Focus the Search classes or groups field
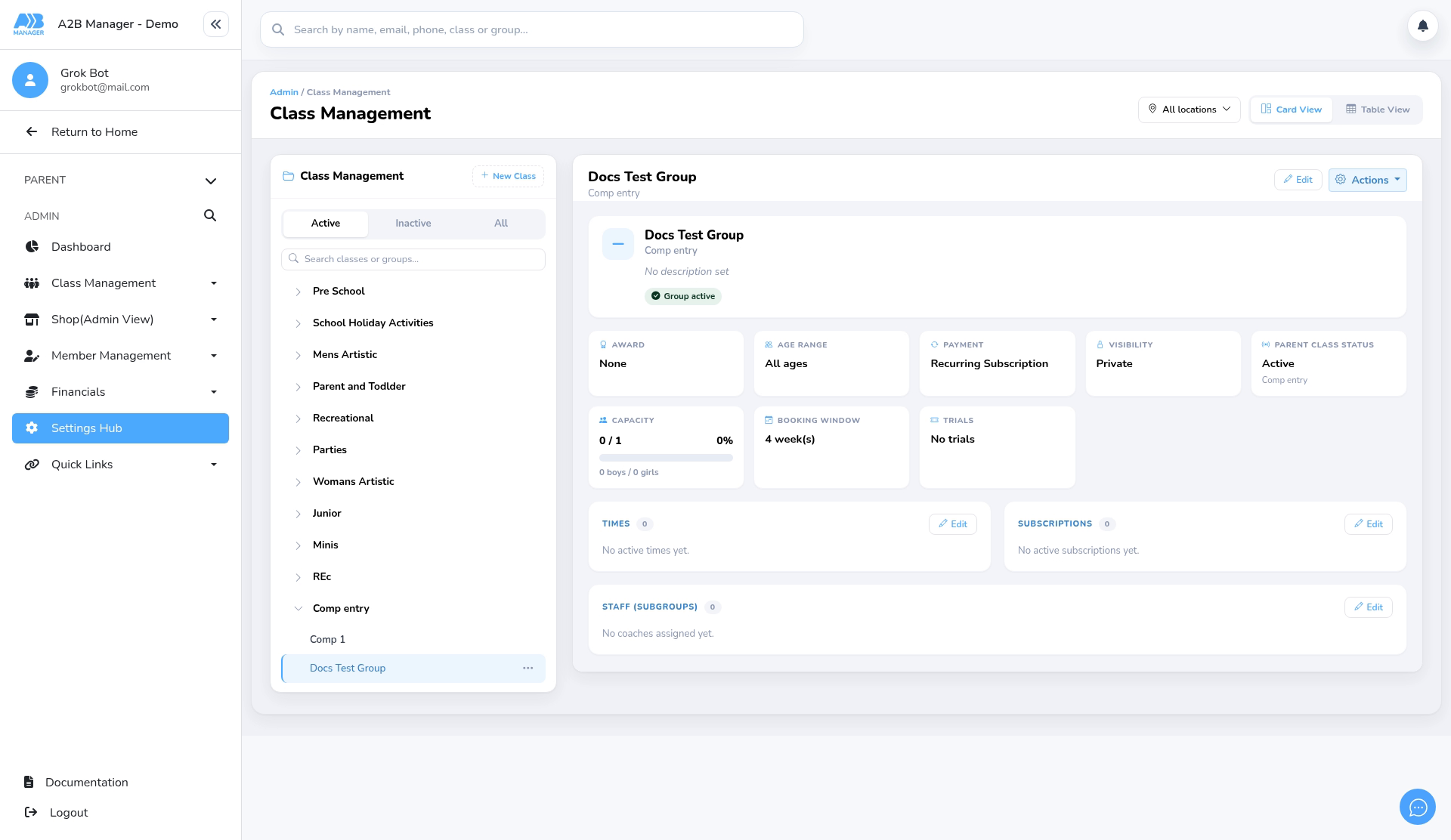This screenshot has height=840, width=1451. click(413, 259)
